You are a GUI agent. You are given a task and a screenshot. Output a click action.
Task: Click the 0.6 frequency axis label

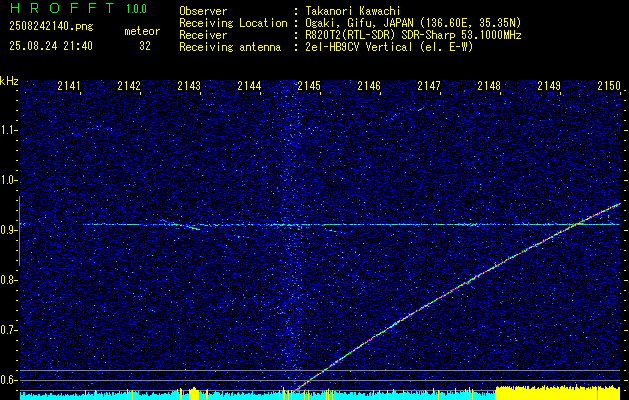click(x=7, y=380)
